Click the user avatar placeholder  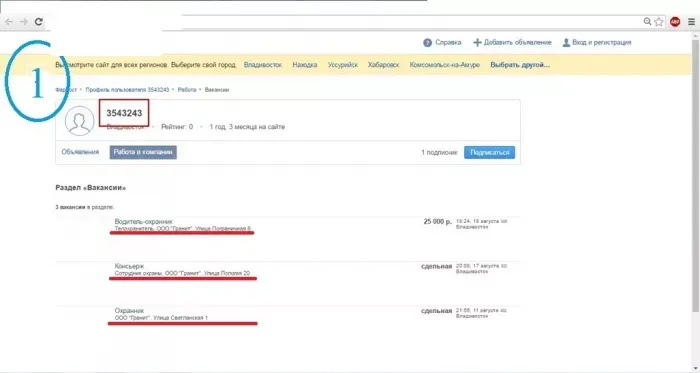tap(79, 121)
